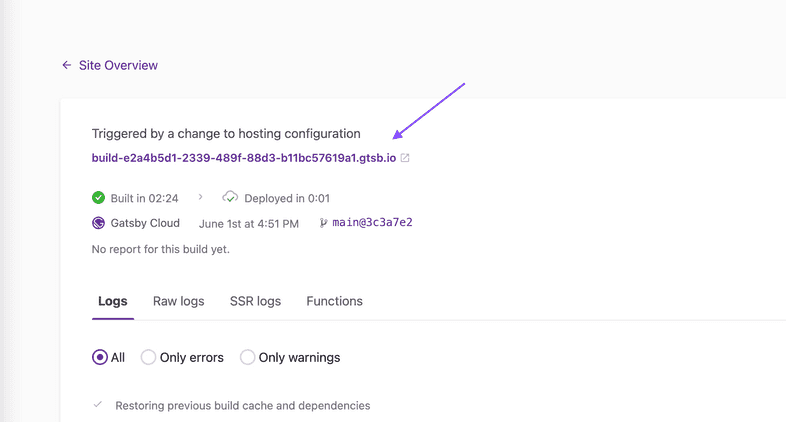786x422 pixels.
Task: Open the SSR logs tab
Action: pos(255,301)
